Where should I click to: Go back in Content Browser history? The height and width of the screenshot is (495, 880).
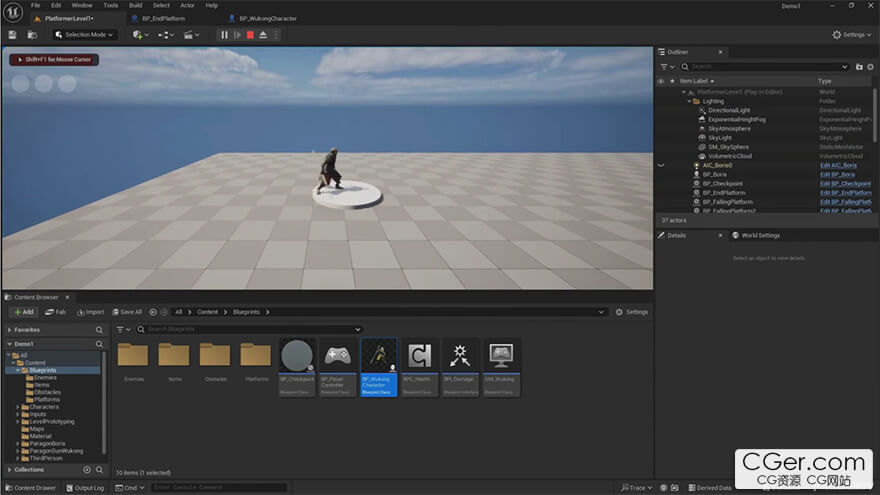[x=153, y=312]
